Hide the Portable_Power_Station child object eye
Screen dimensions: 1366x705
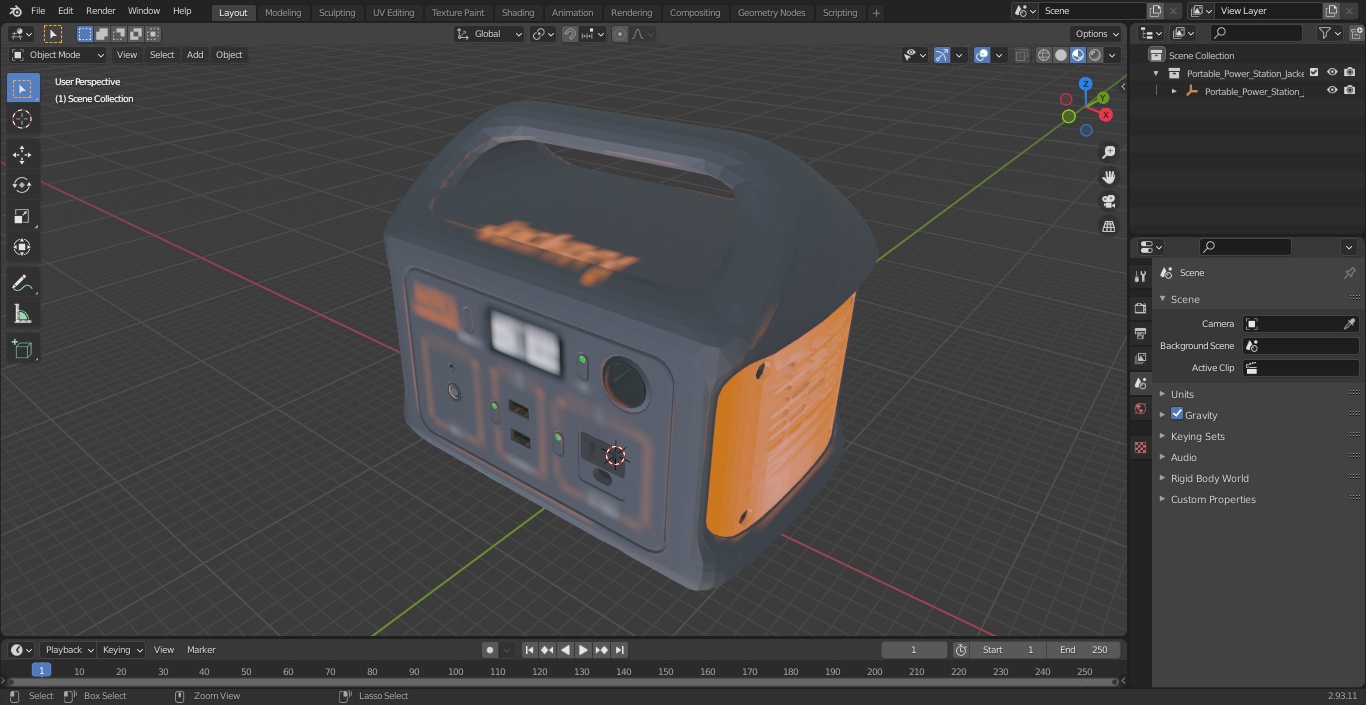click(1332, 91)
